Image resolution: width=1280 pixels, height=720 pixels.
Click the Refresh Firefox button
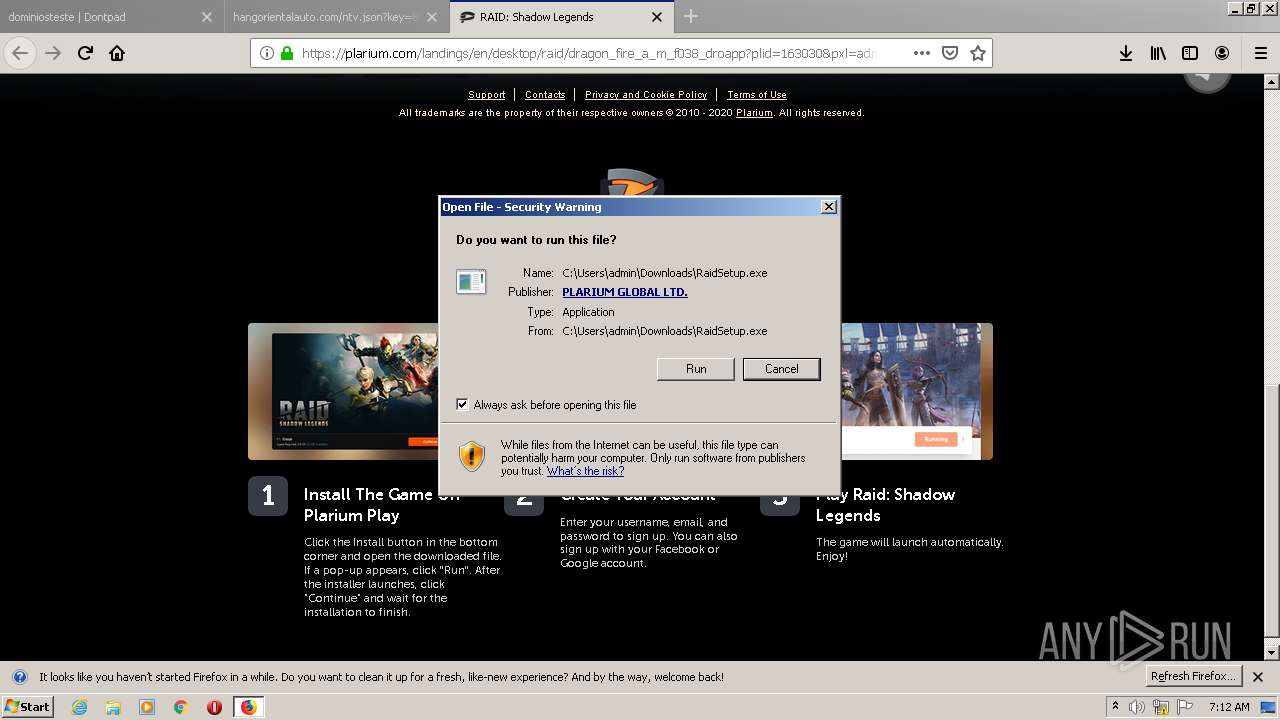[x=1193, y=677]
